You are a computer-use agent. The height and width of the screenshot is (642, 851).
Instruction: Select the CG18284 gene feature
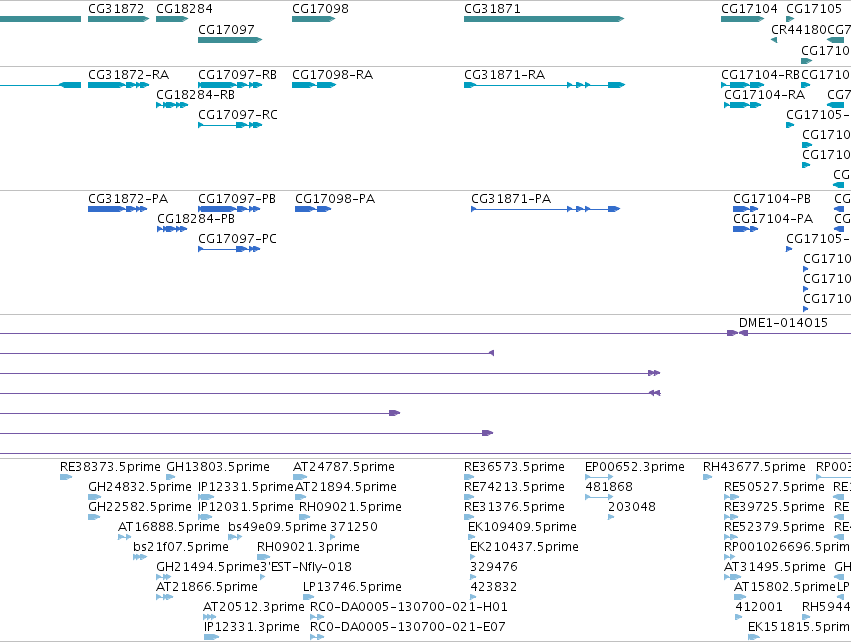tap(172, 19)
